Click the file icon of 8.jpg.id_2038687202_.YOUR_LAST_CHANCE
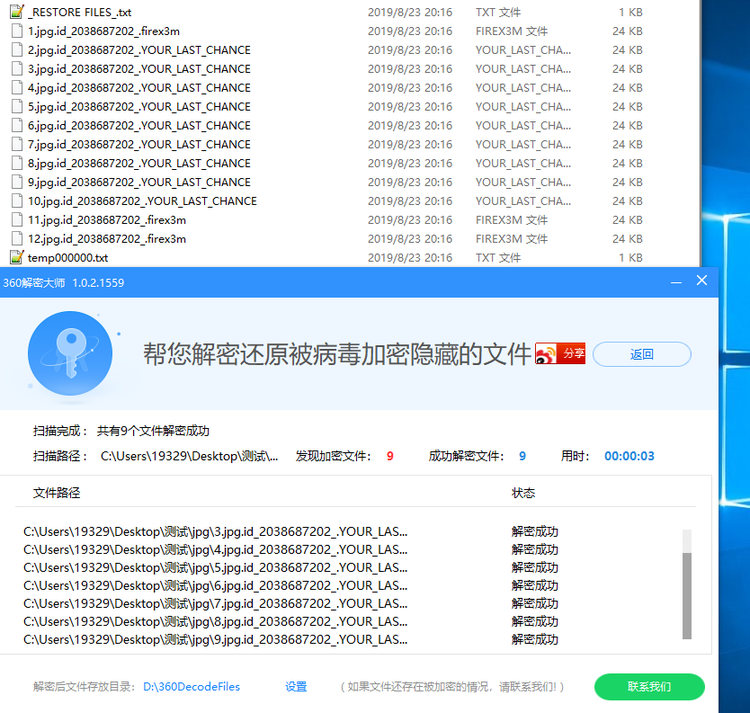This screenshot has height=713, width=750. pos(17,163)
